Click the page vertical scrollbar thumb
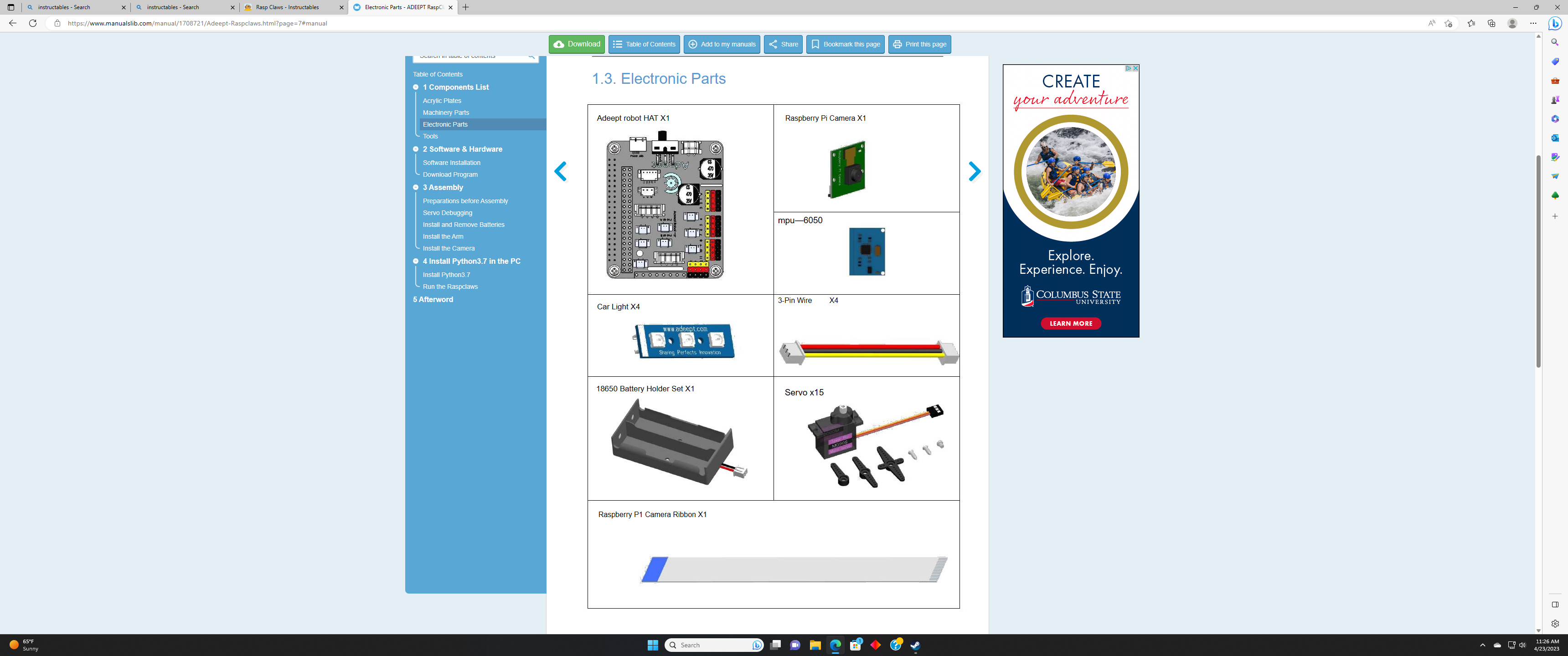The image size is (1568, 656). pyautogui.click(x=1538, y=261)
